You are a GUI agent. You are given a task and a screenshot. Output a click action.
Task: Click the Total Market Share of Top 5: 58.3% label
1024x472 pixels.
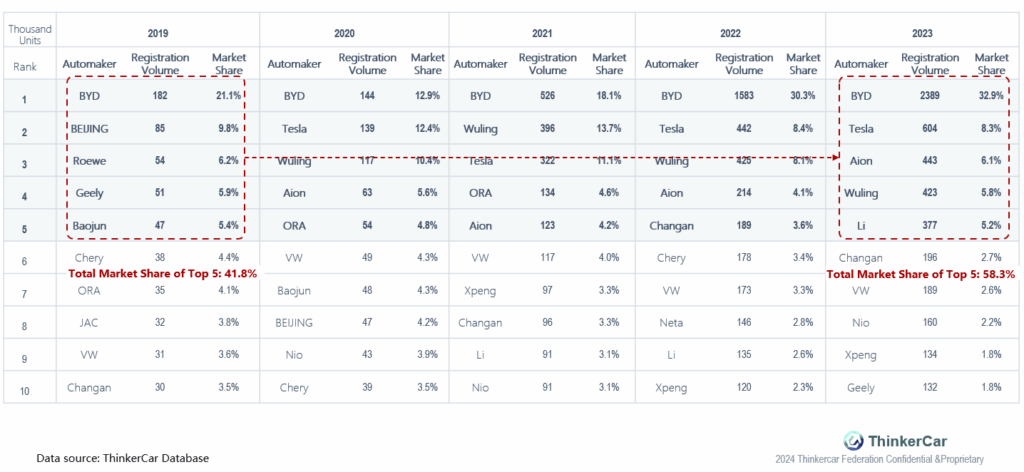coord(921,275)
